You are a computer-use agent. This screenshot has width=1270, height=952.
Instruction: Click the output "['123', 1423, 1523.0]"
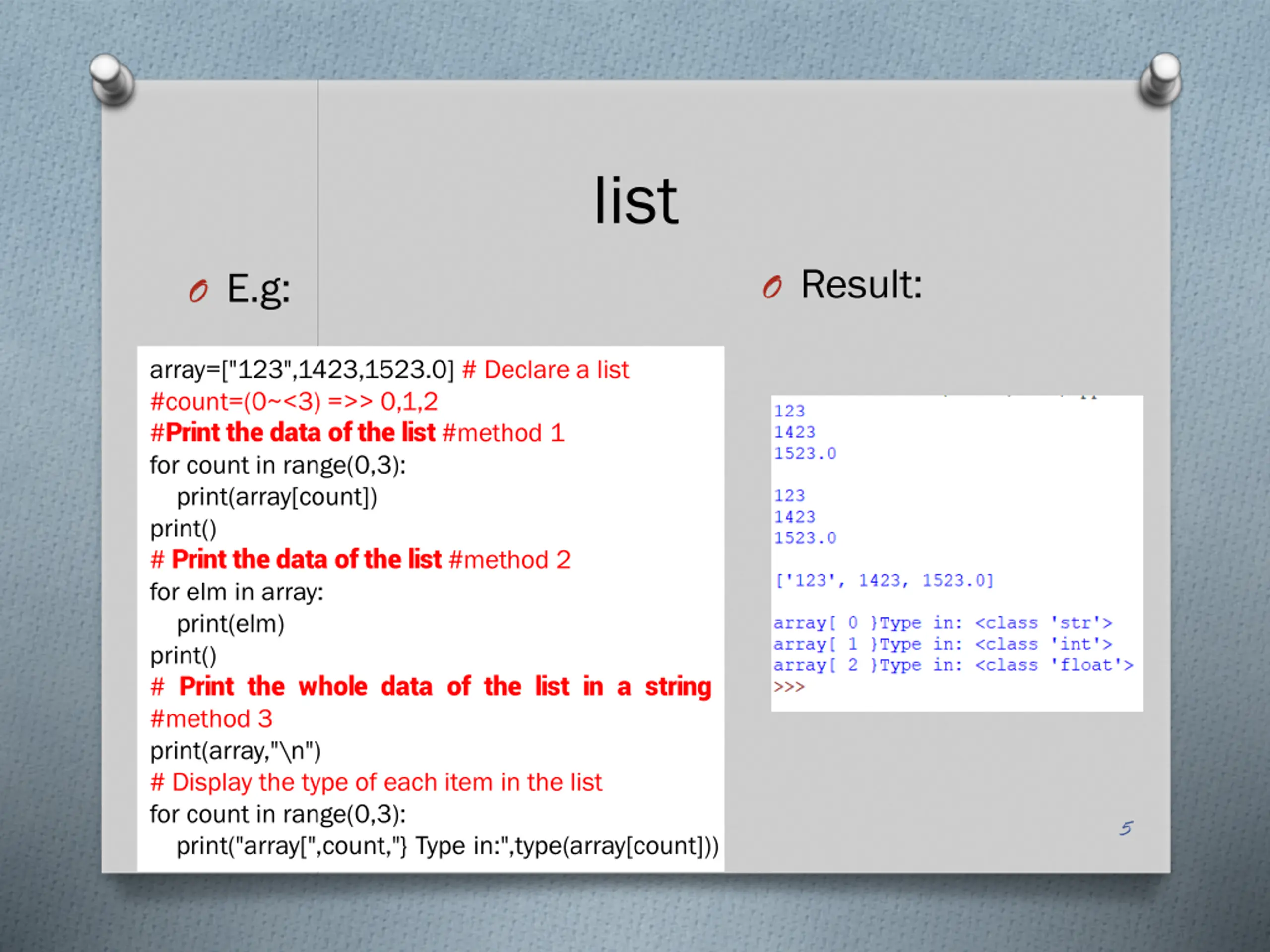point(884,581)
